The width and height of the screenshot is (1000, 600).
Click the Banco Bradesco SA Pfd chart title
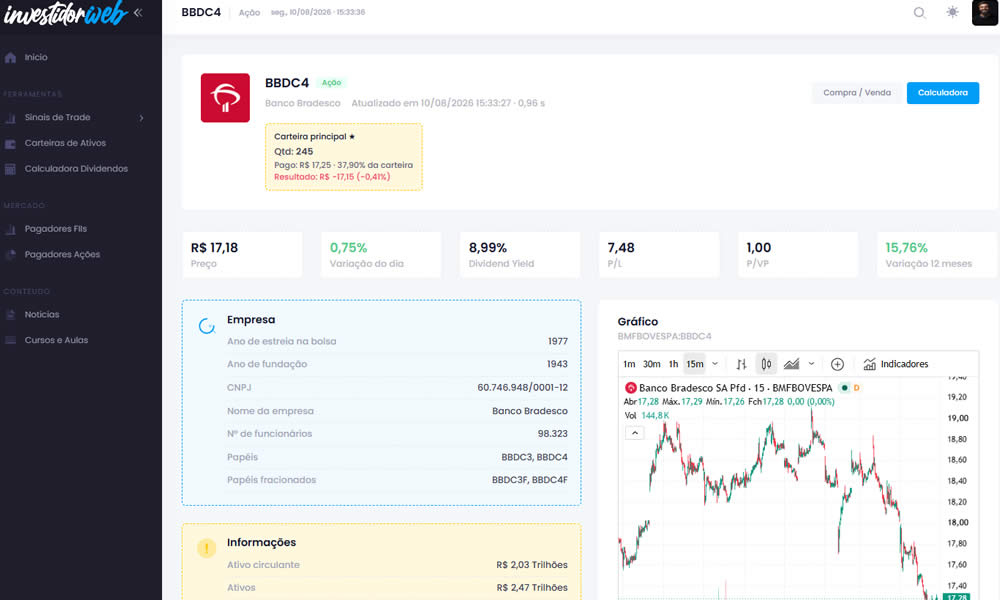click(735, 388)
